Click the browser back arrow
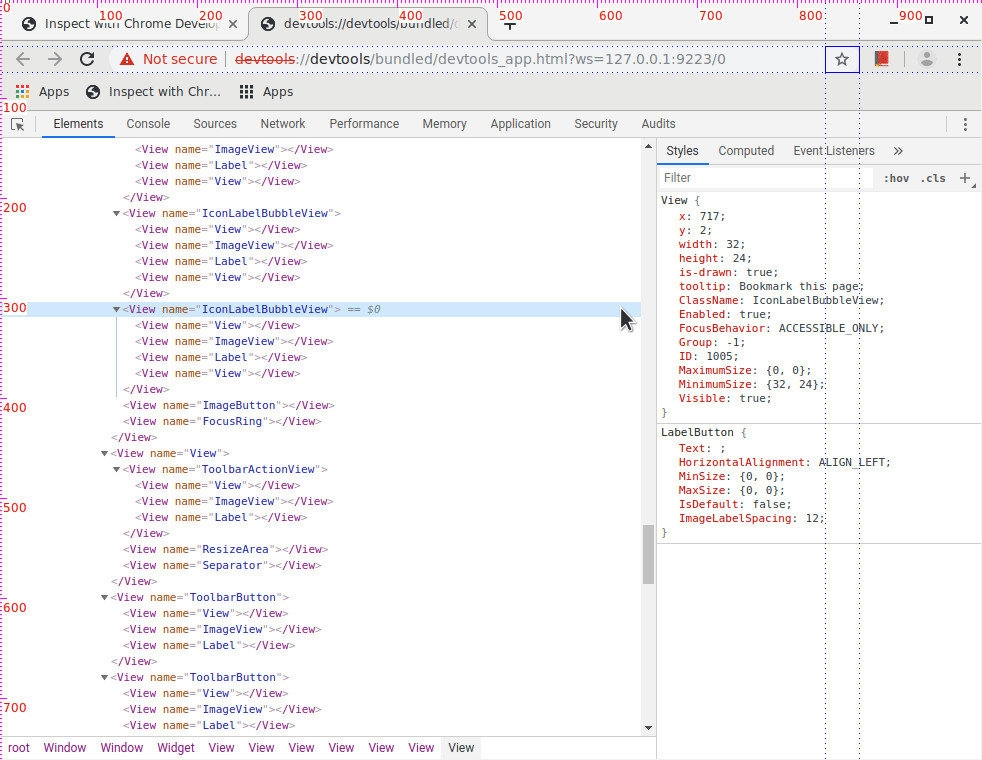982x760 pixels. coord(23,59)
